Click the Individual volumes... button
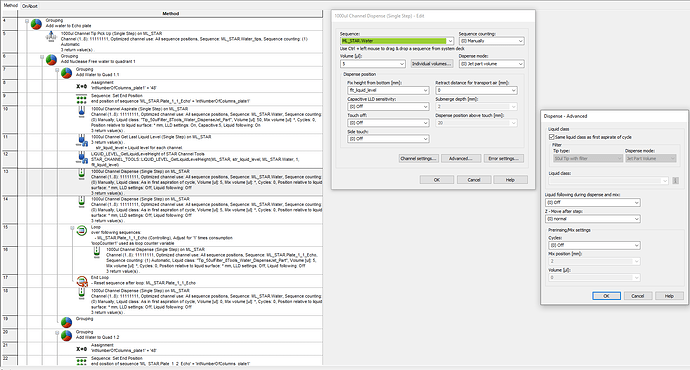Viewport: 690px width, 370px height. click(x=432, y=64)
